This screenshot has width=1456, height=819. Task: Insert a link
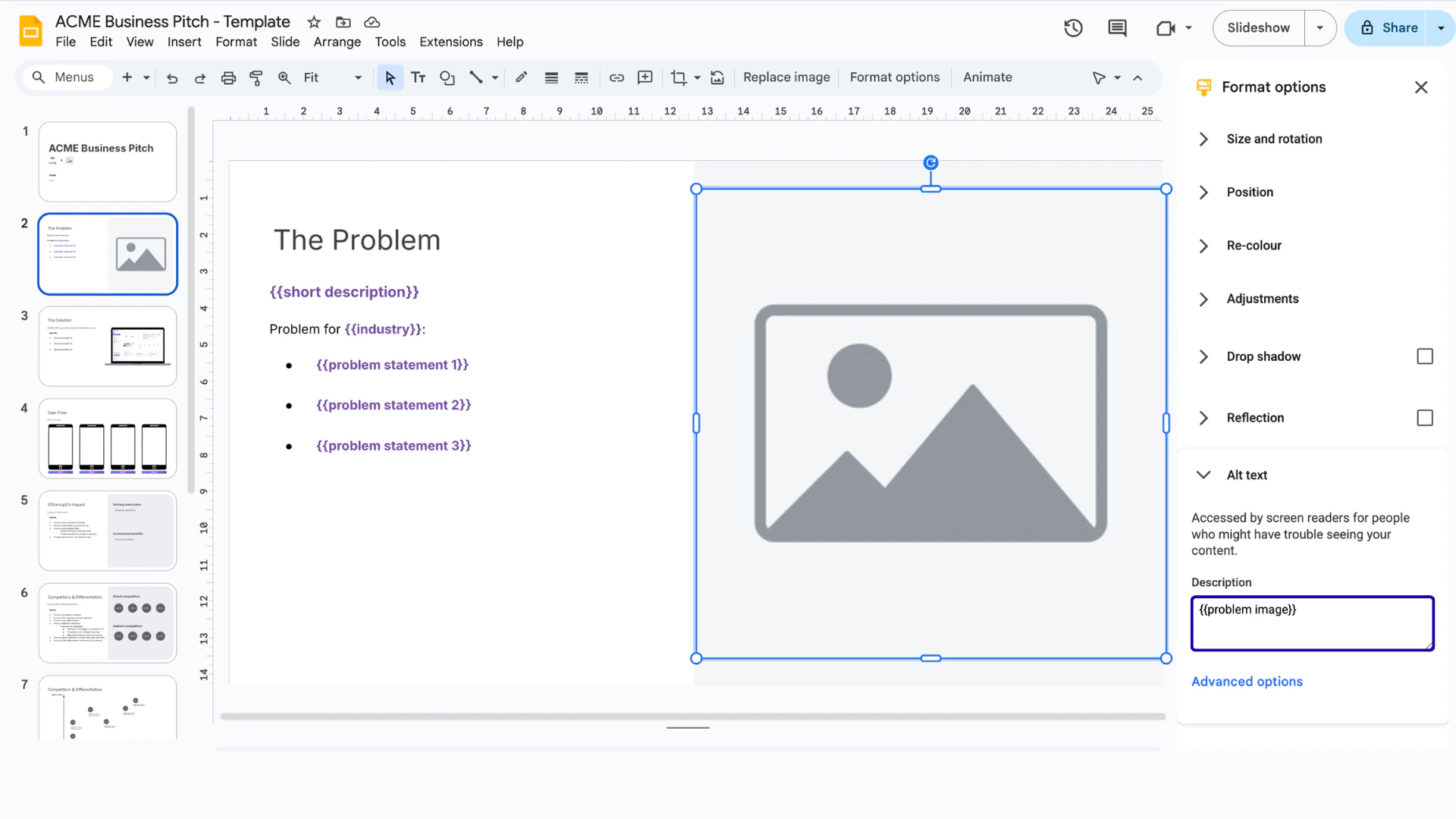[617, 77]
